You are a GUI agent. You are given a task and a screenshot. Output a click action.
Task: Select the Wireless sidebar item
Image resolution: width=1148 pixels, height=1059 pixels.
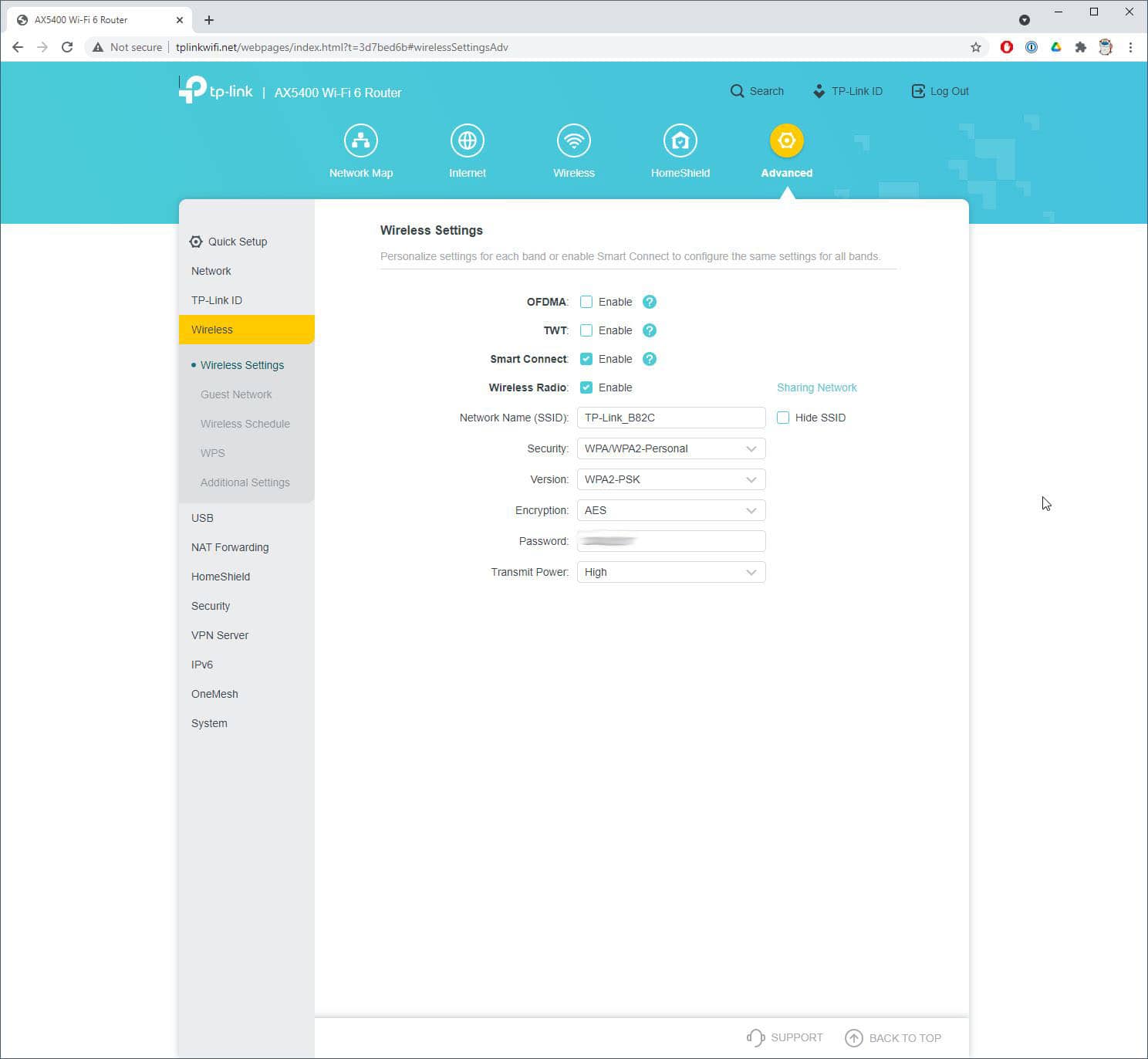tap(246, 330)
